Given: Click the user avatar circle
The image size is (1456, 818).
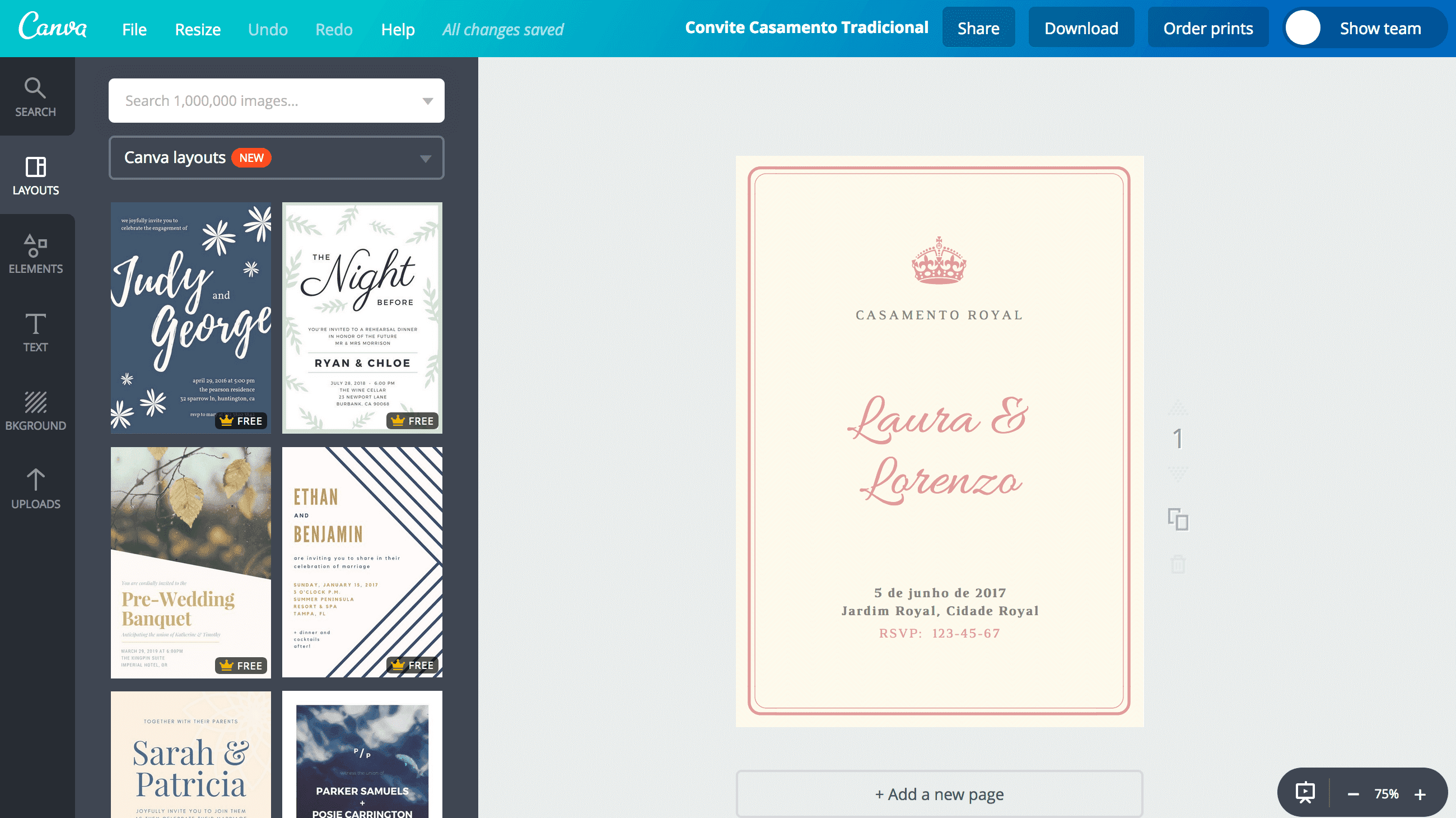Looking at the screenshot, I should pyautogui.click(x=1303, y=27).
